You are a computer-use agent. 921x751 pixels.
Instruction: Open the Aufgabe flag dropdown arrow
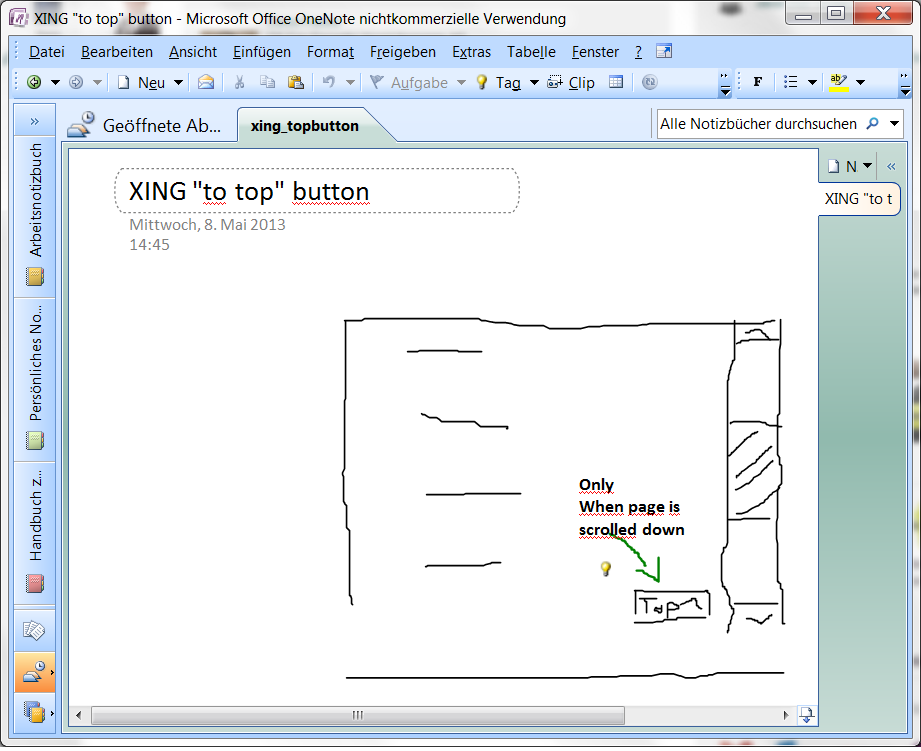click(461, 83)
